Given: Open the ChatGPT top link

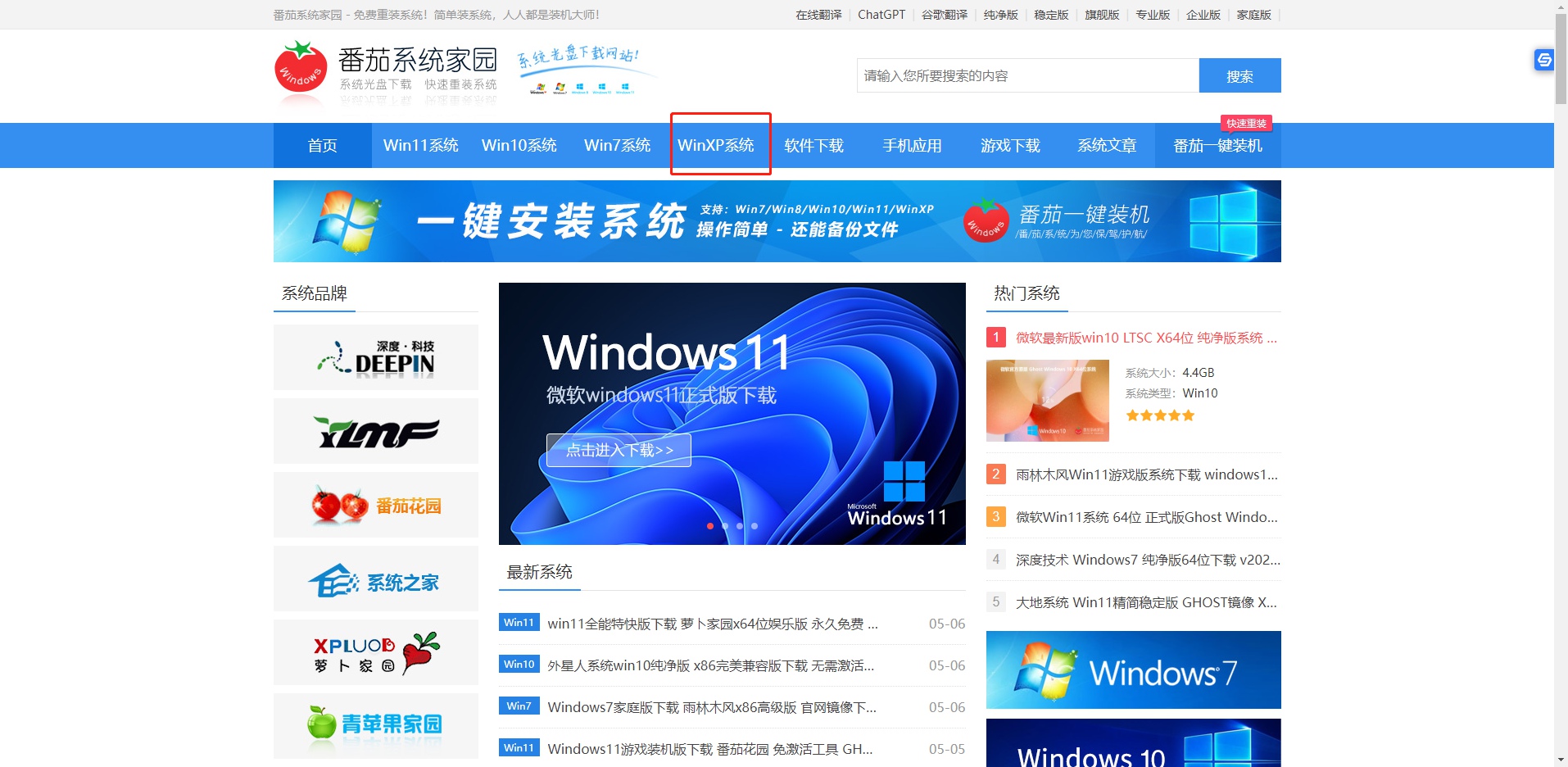Looking at the screenshot, I should pos(881,15).
